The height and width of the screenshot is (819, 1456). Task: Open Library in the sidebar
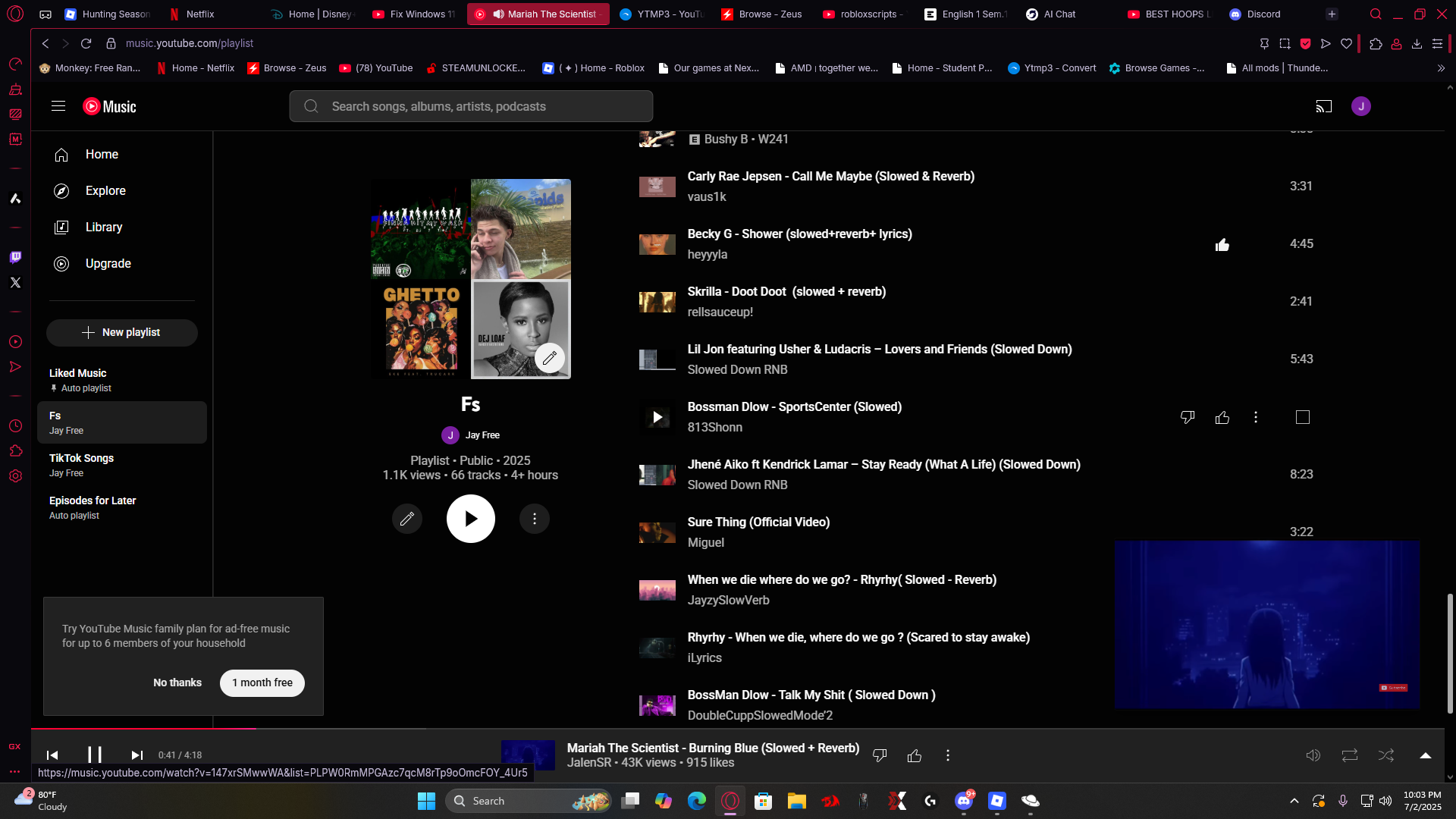pyautogui.click(x=122, y=227)
